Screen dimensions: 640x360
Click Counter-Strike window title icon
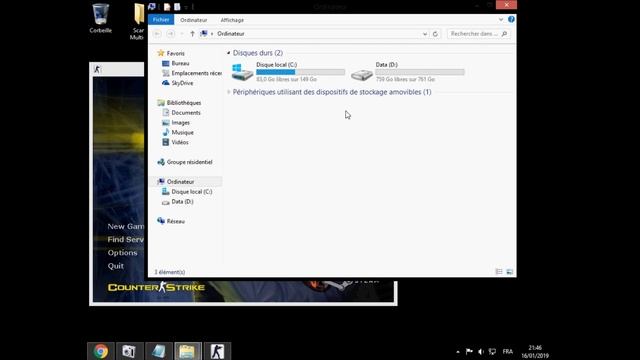(97, 69)
